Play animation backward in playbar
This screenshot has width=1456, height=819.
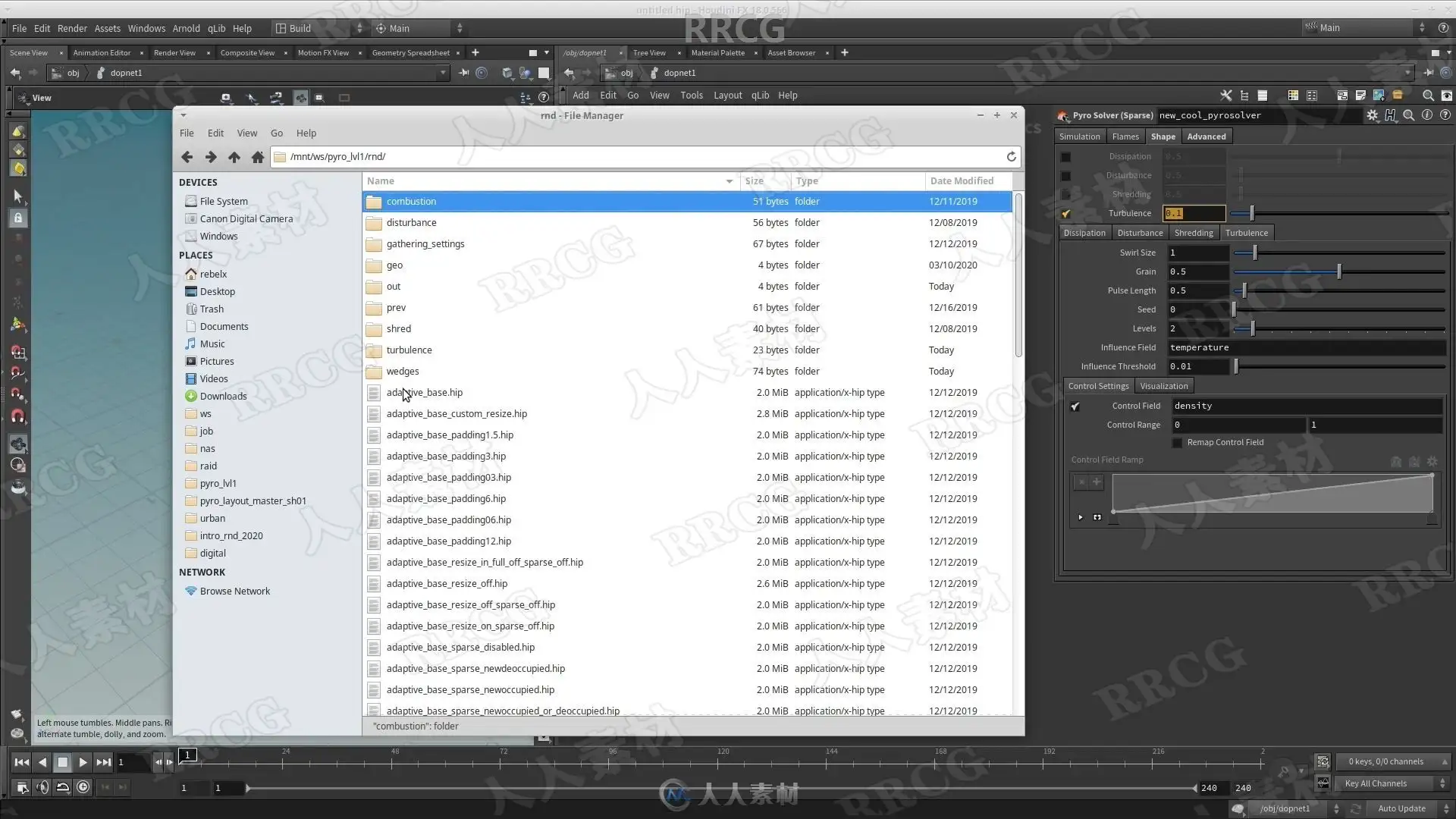click(x=42, y=762)
